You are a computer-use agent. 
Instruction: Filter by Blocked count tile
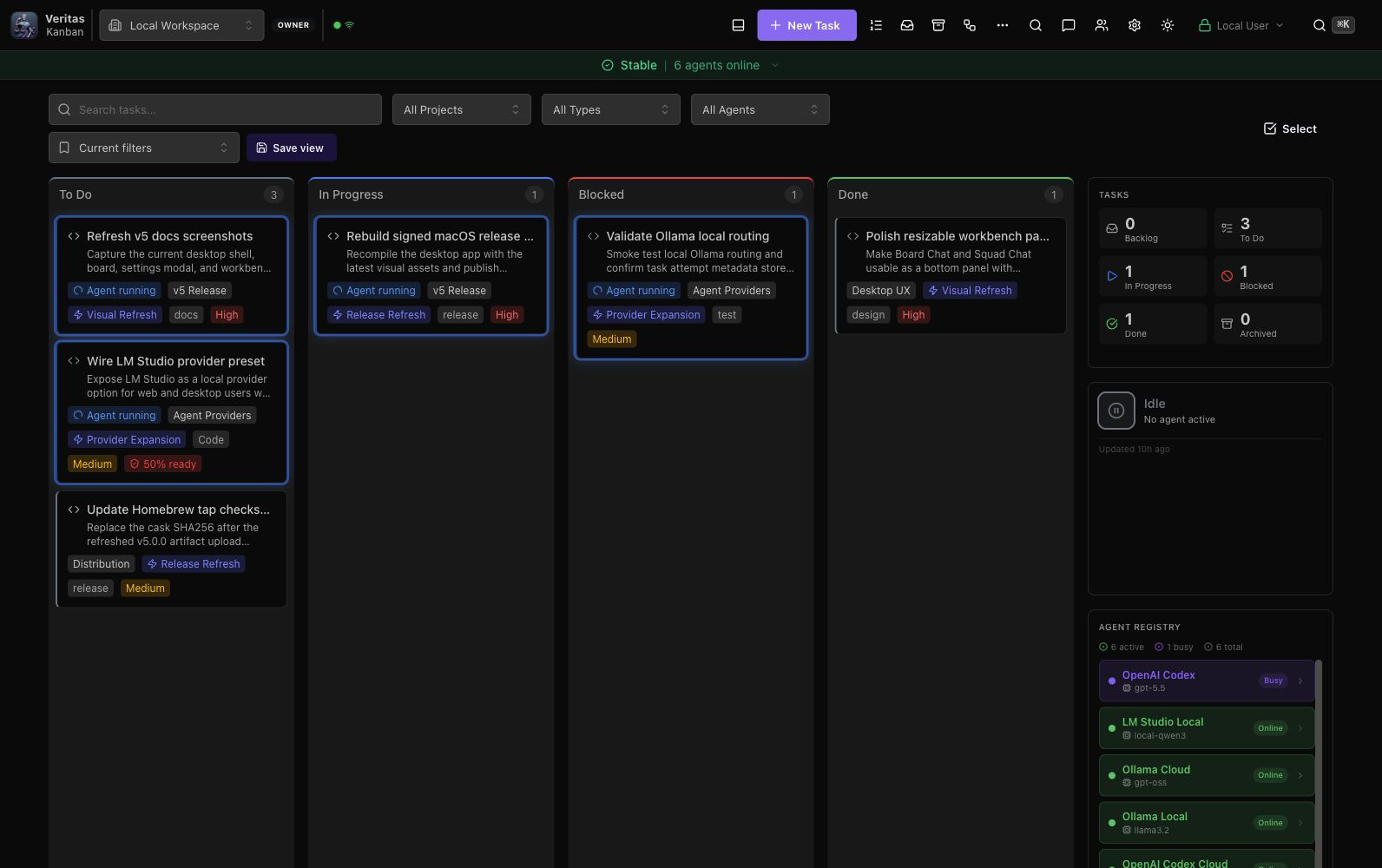[1267, 276]
